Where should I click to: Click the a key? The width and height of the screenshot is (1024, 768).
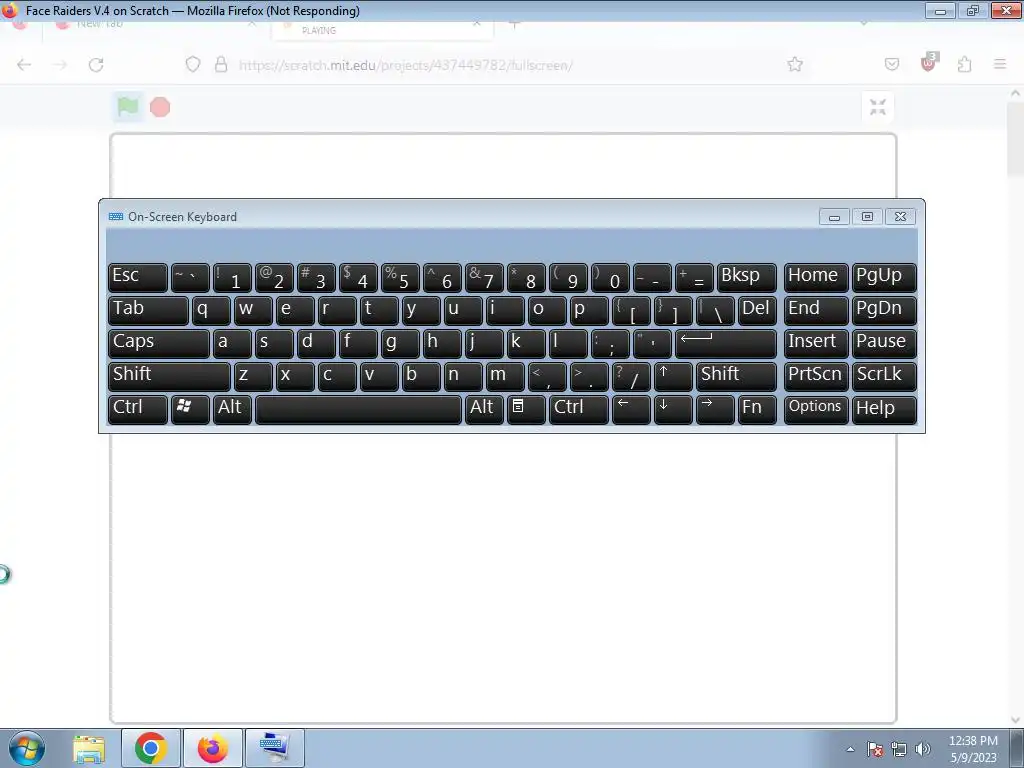click(232, 344)
